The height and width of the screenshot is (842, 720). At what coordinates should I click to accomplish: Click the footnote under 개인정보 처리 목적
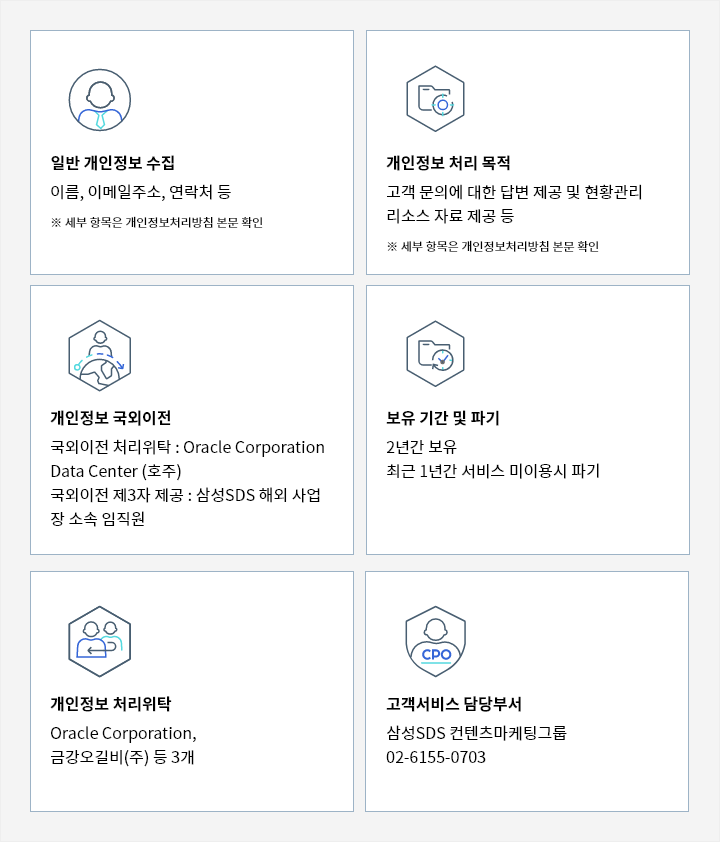pyautogui.click(x=493, y=246)
